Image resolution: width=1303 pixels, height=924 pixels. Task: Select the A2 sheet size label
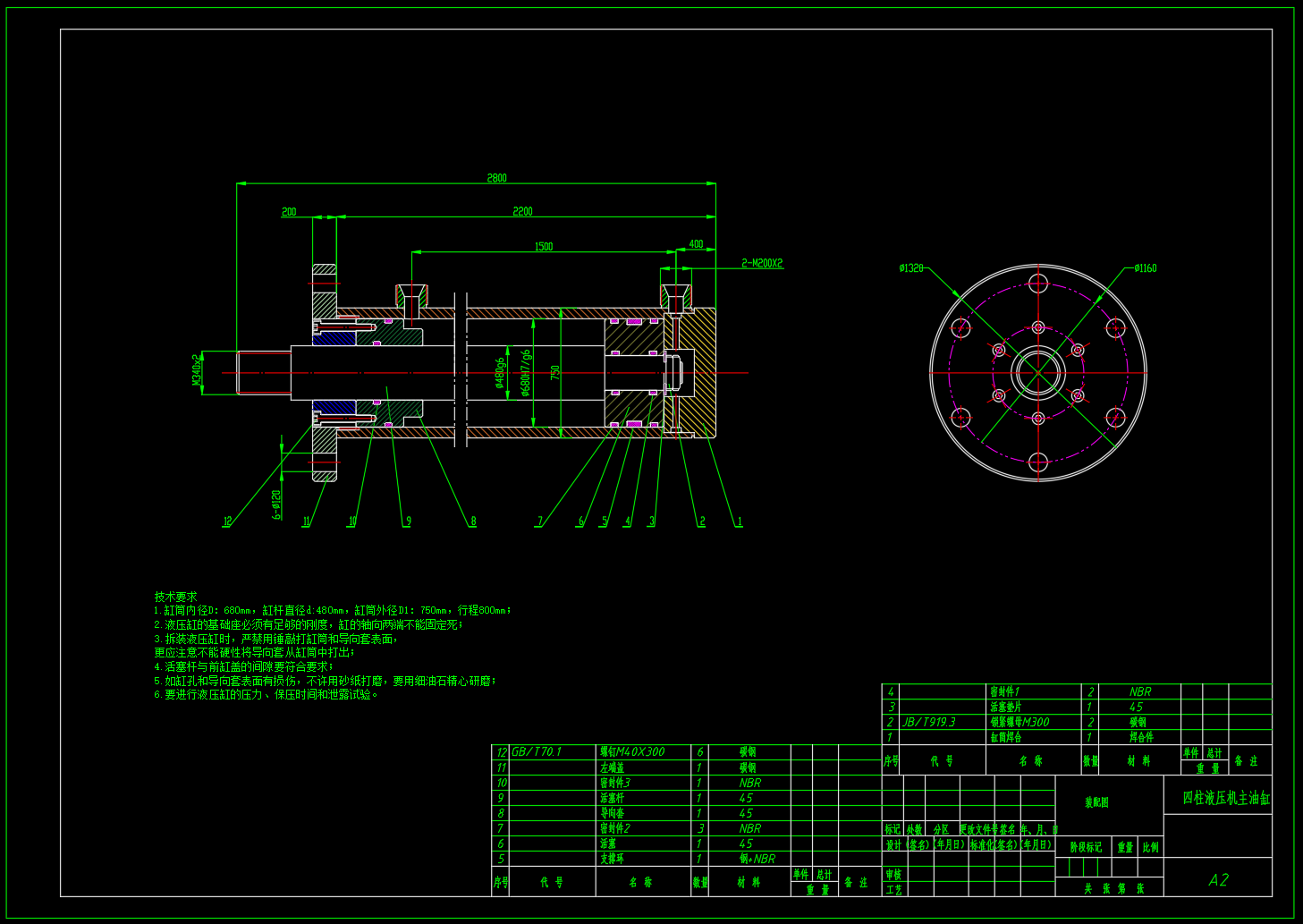[1218, 880]
